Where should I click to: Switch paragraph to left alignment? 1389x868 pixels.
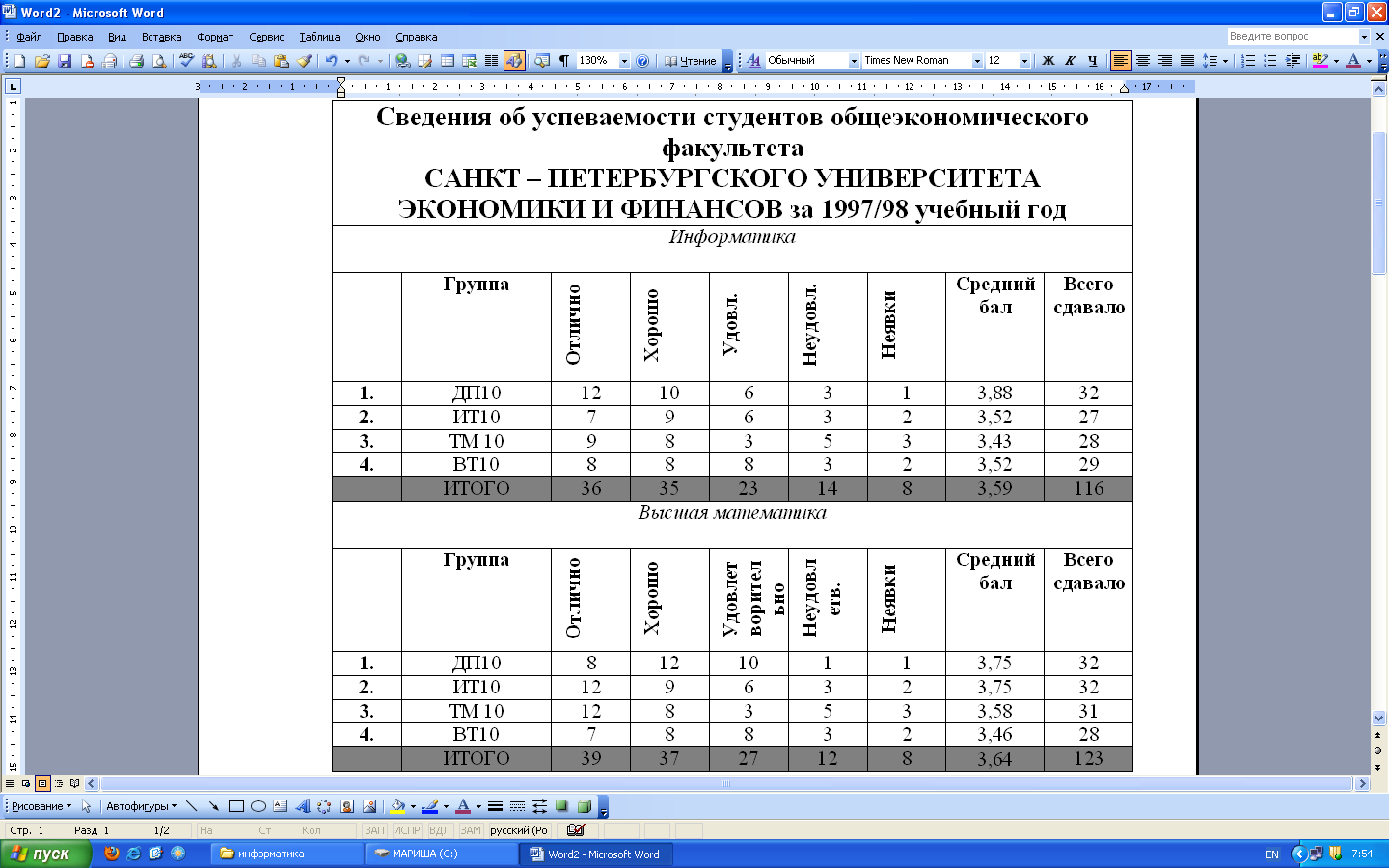click(1120, 61)
